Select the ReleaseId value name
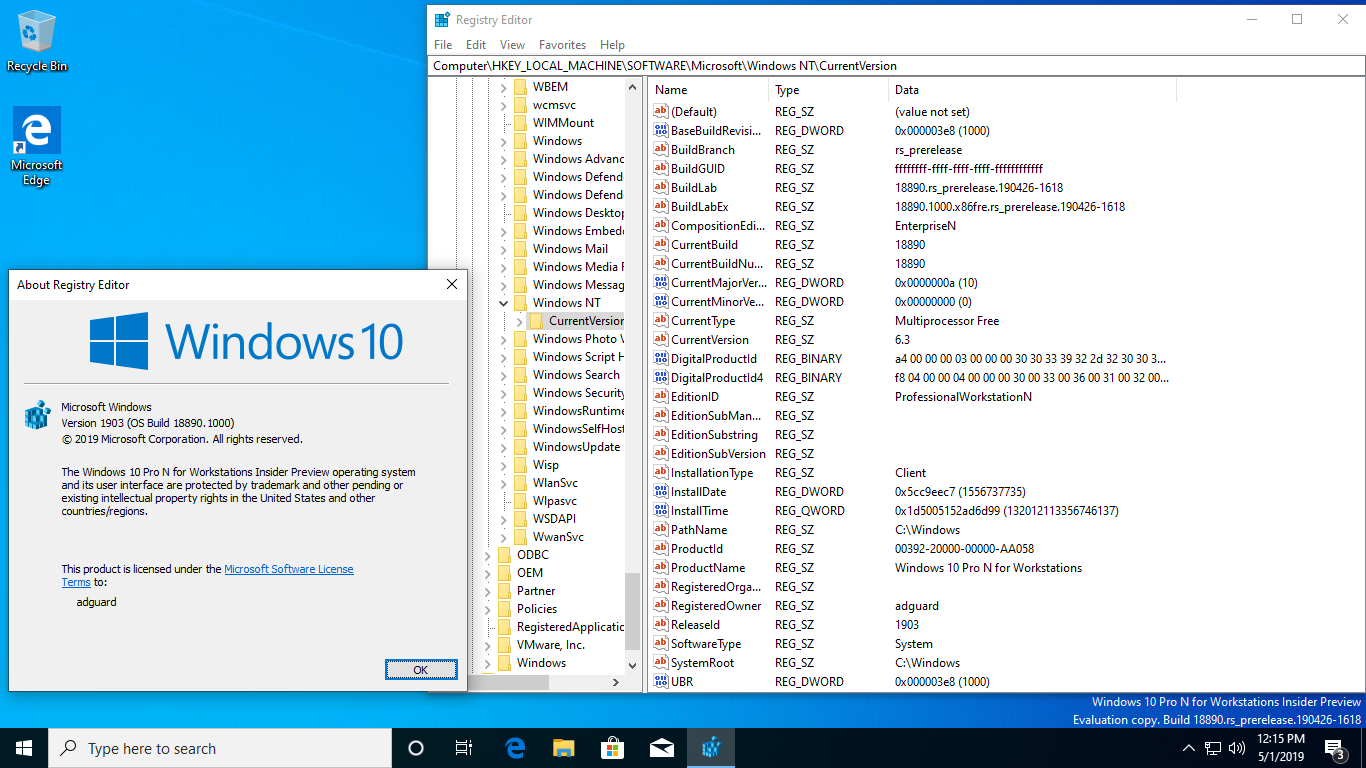The width and height of the screenshot is (1366, 768). [x=695, y=625]
